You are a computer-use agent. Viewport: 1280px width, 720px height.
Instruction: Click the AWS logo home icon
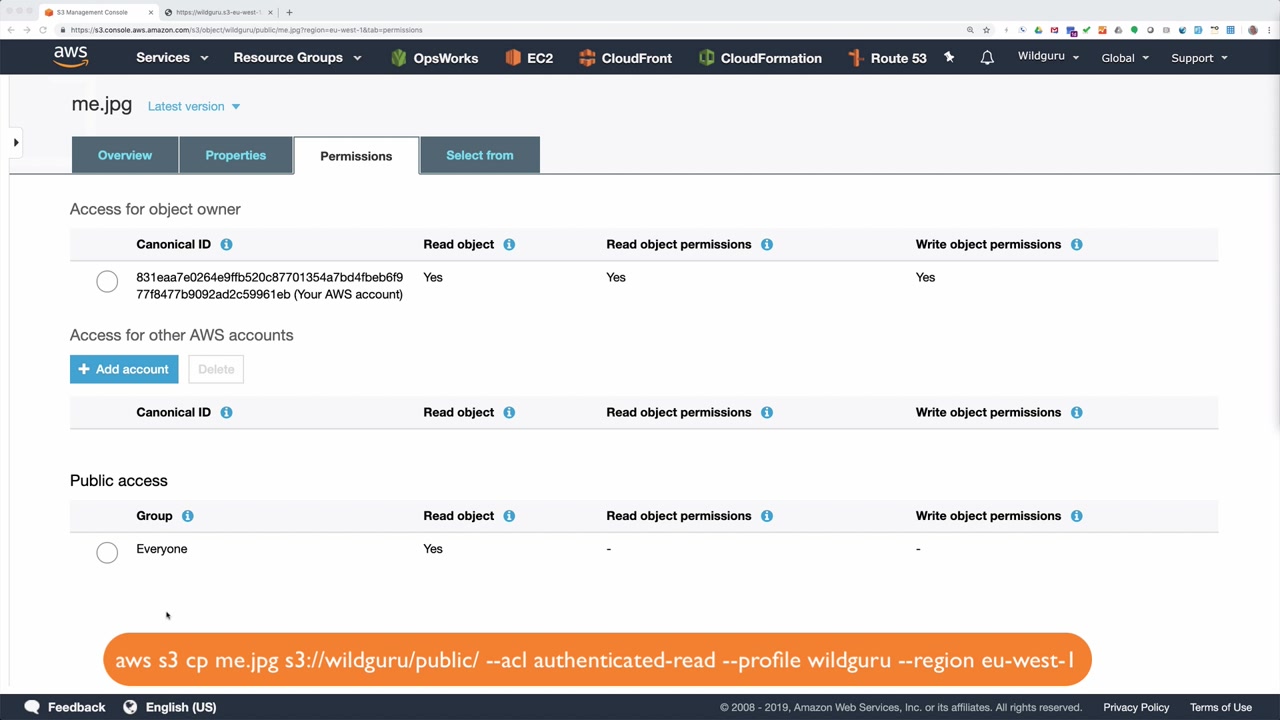(x=71, y=57)
